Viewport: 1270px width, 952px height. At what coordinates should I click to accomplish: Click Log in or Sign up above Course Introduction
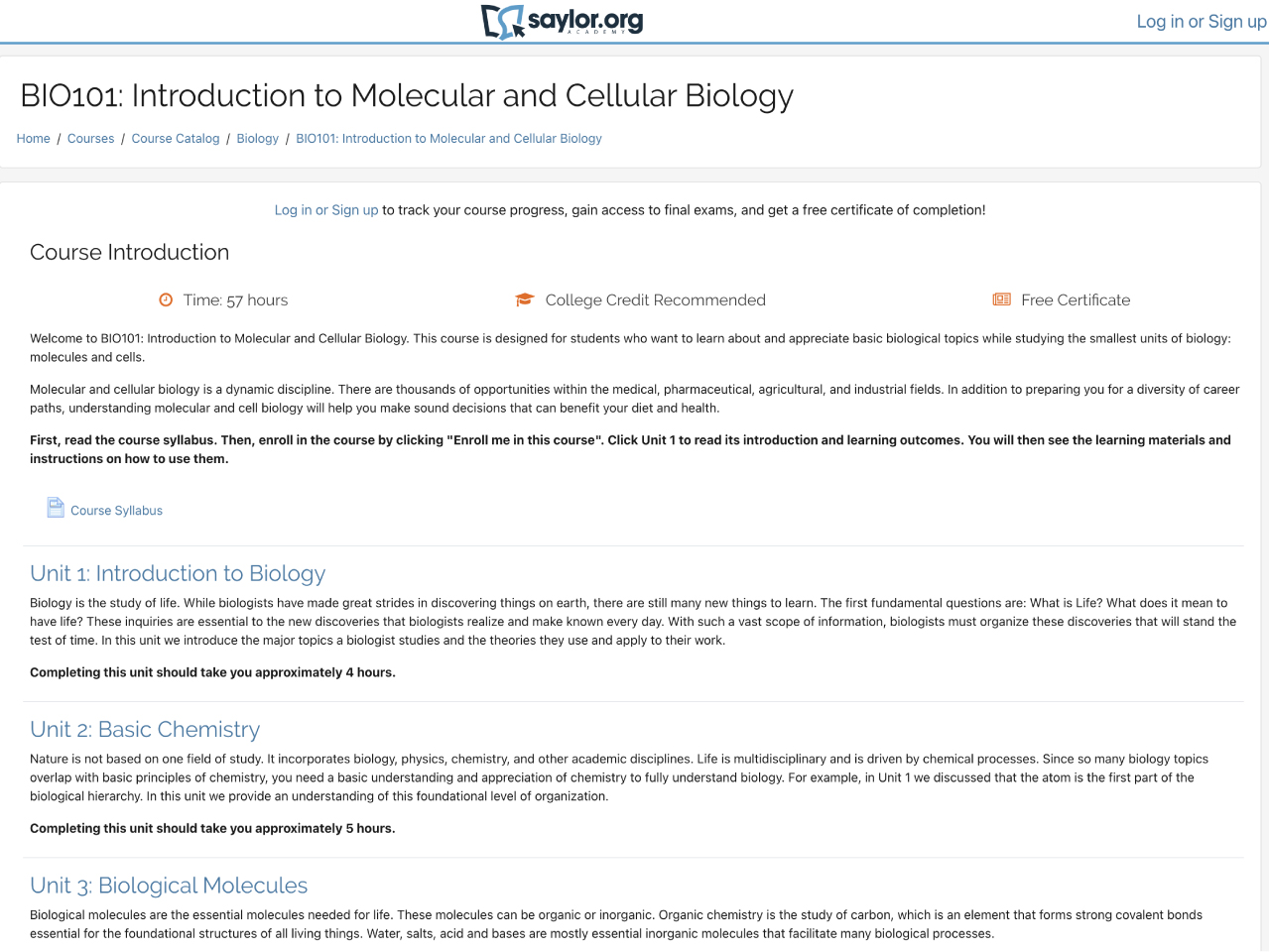326,210
